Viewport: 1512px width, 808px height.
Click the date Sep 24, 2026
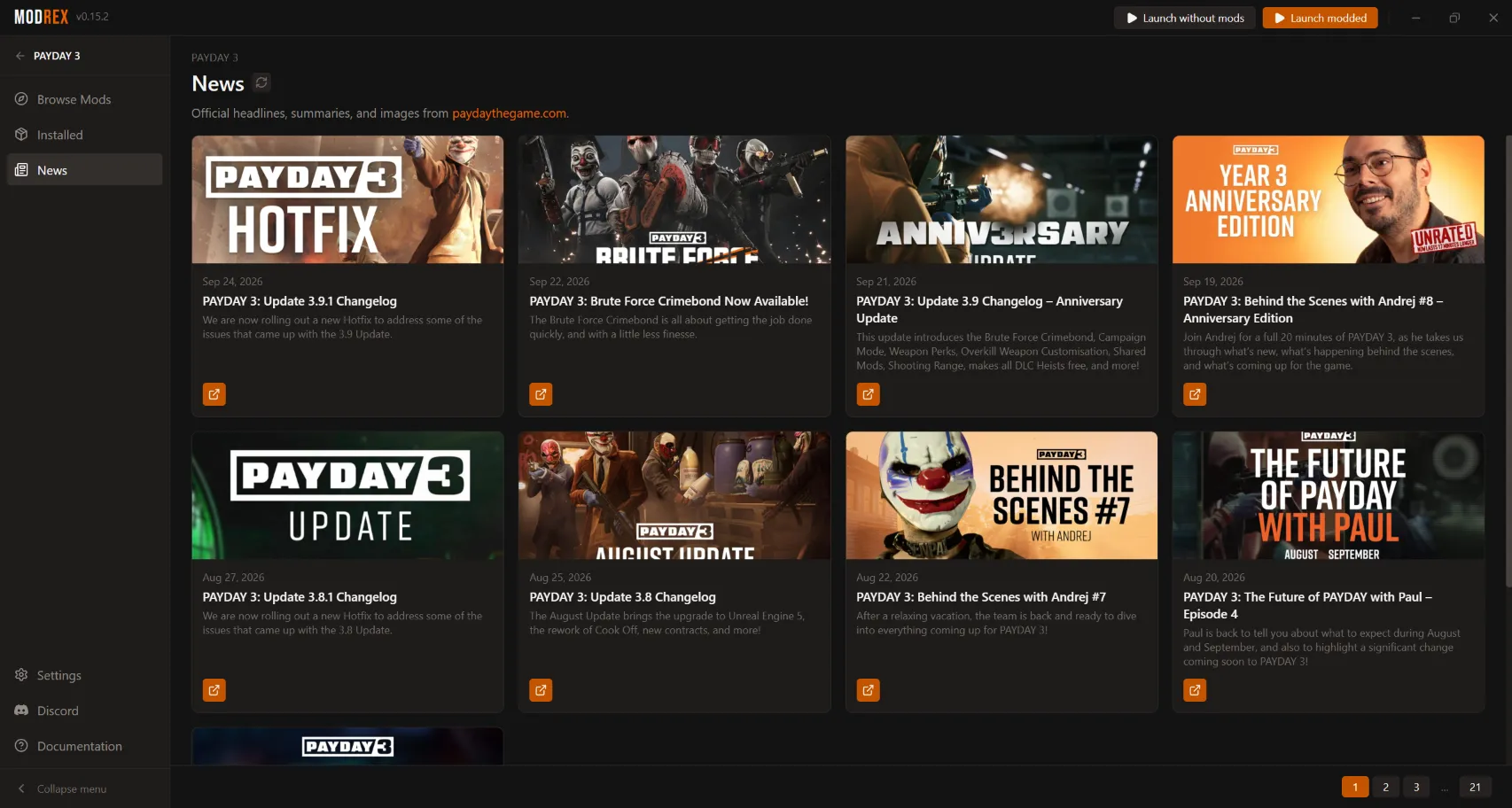pos(232,282)
